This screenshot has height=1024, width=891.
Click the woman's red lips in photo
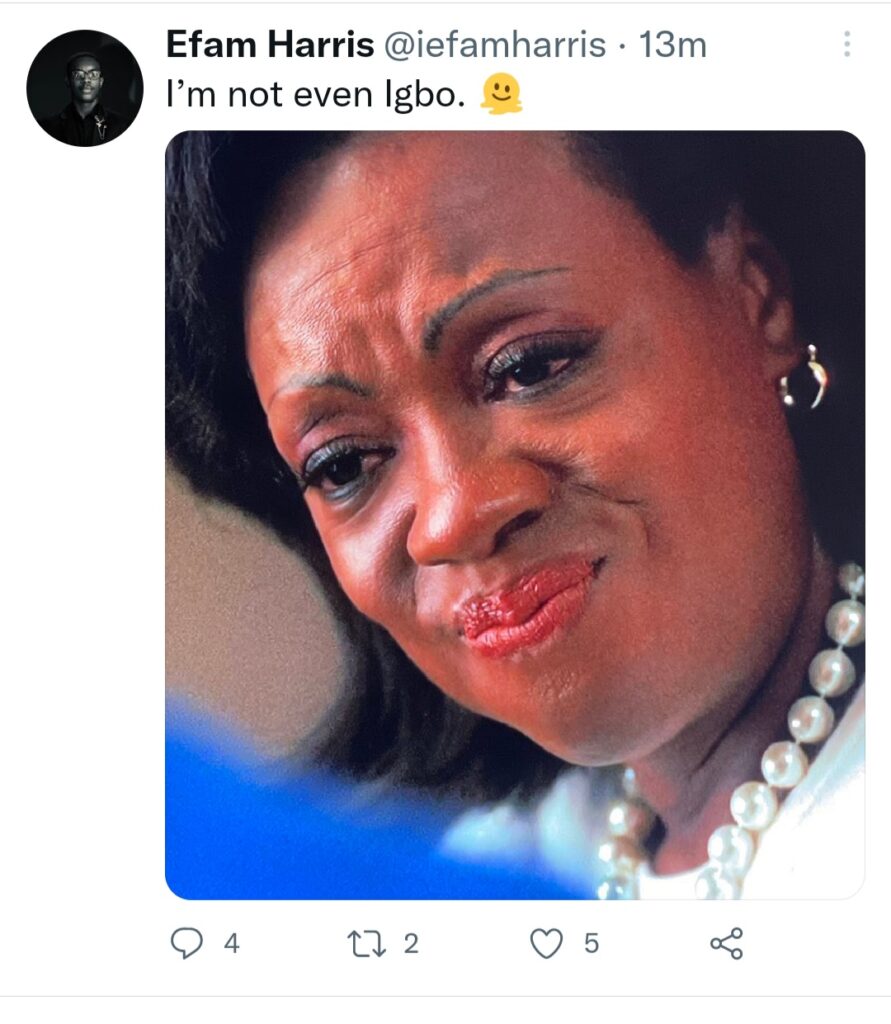(x=528, y=607)
